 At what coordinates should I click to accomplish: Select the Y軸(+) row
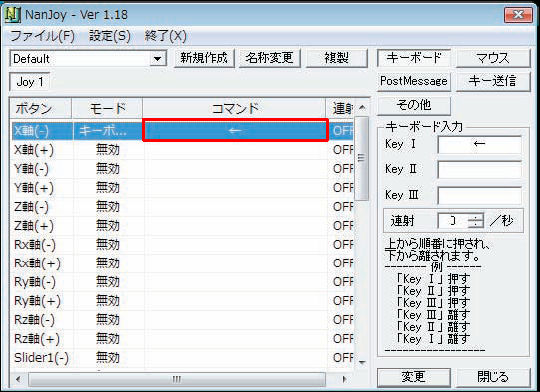[x=183, y=188]
